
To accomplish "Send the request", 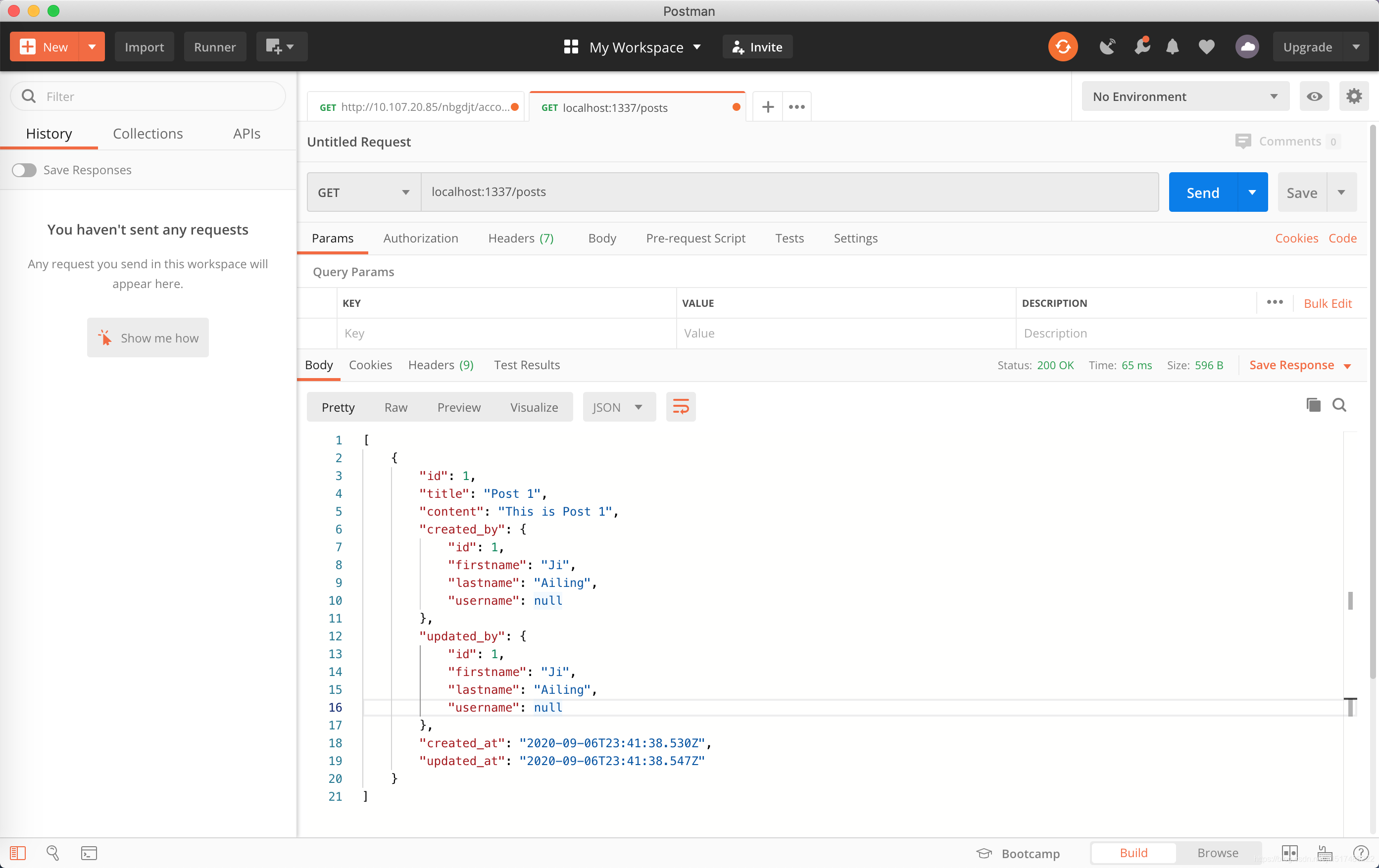I will point(1203,193).
